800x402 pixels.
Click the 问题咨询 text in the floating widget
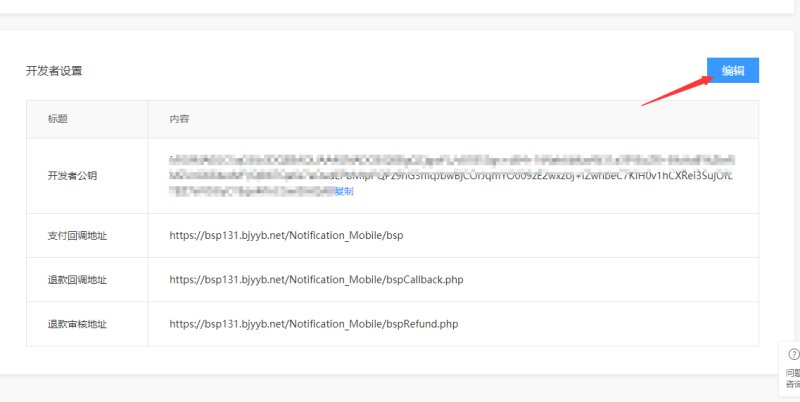tap(792, 377)
